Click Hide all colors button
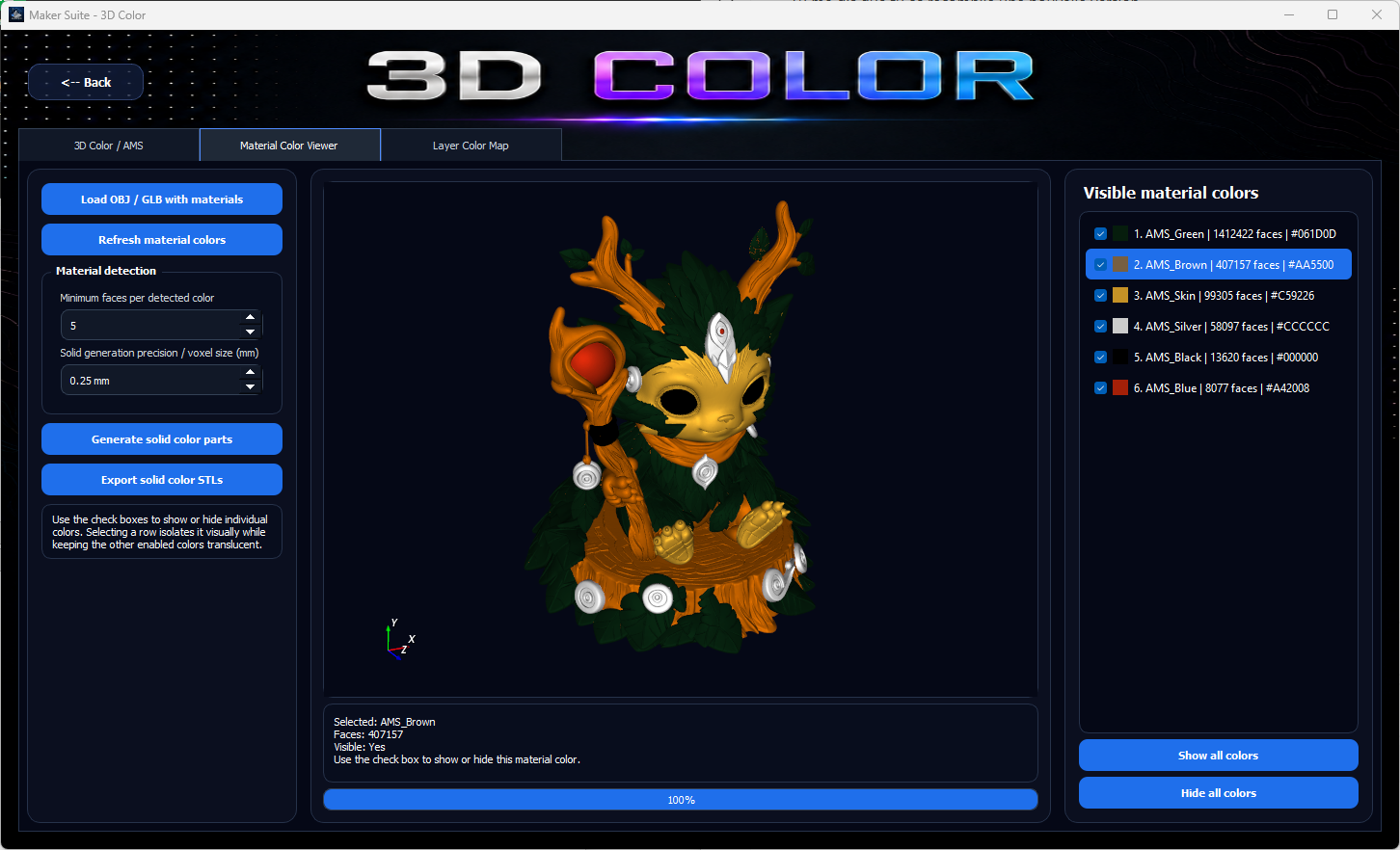The height and width of the screenshot is (850, 1400). [x=1219, y=793]
